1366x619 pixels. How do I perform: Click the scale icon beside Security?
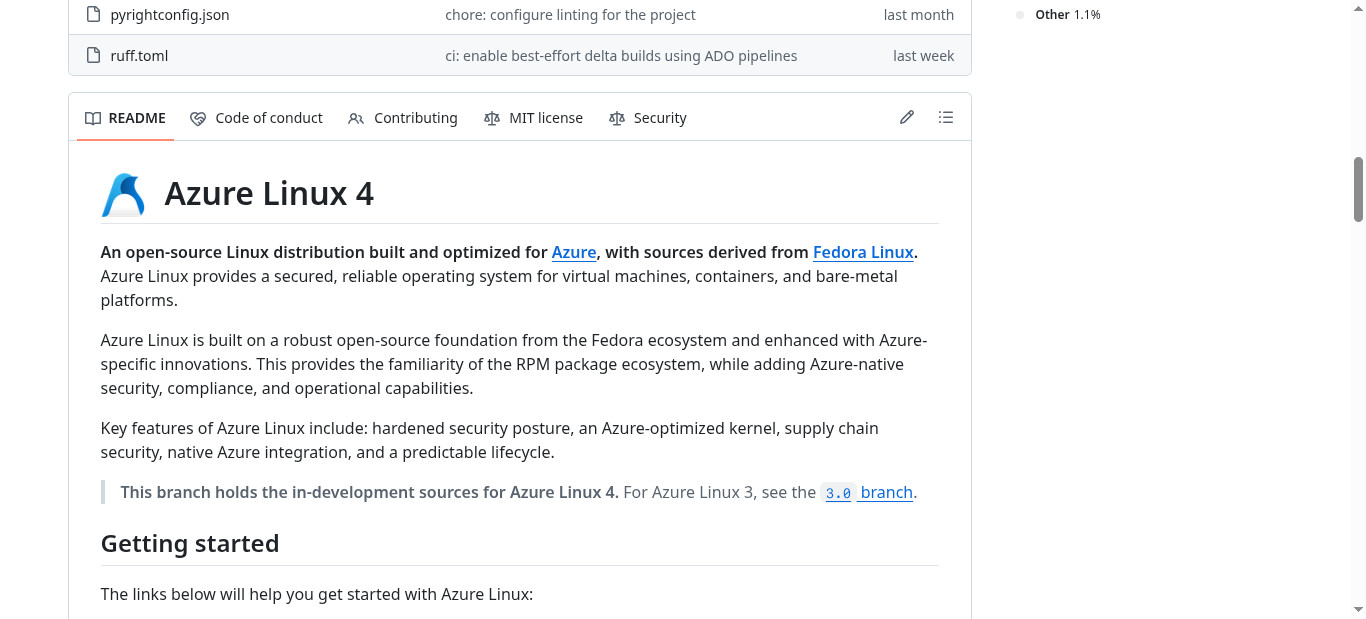[616, 118]
